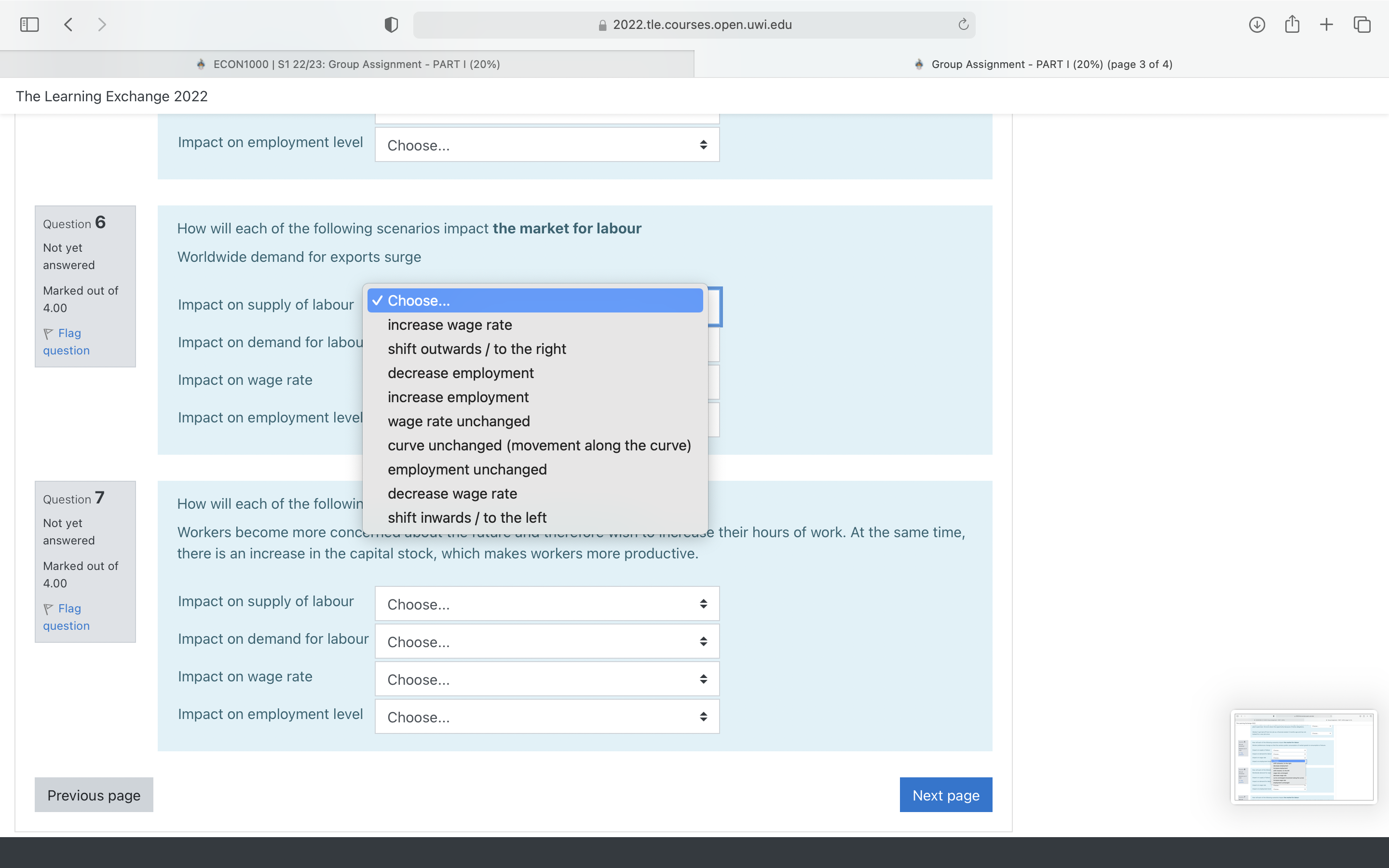Click the screenshot preview thumbnail
Image resolution: width=1389 pixels, height=868 pixels.
(x=1304, y=757)
